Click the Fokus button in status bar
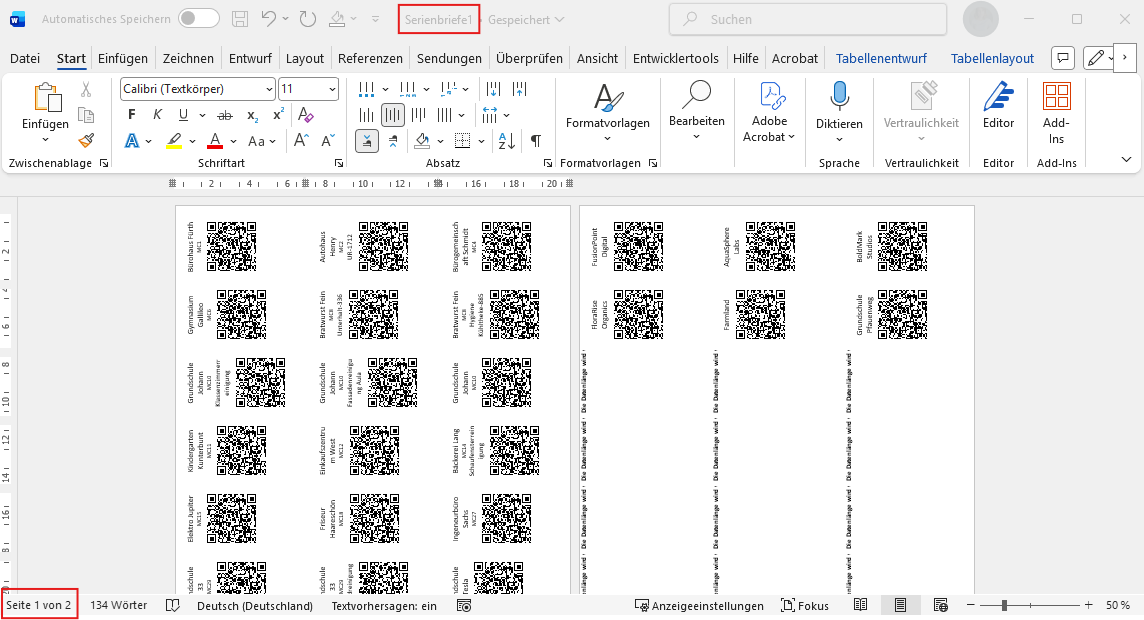 [804, 606]
